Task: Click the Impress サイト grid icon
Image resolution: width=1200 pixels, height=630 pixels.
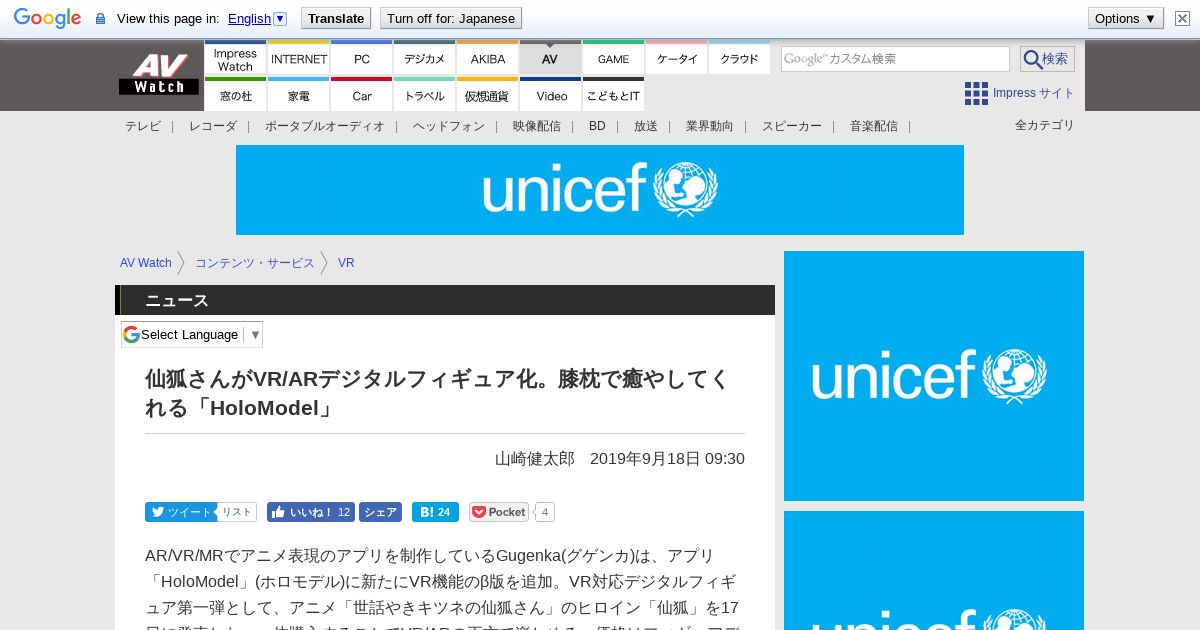Action: click(976, 93)
